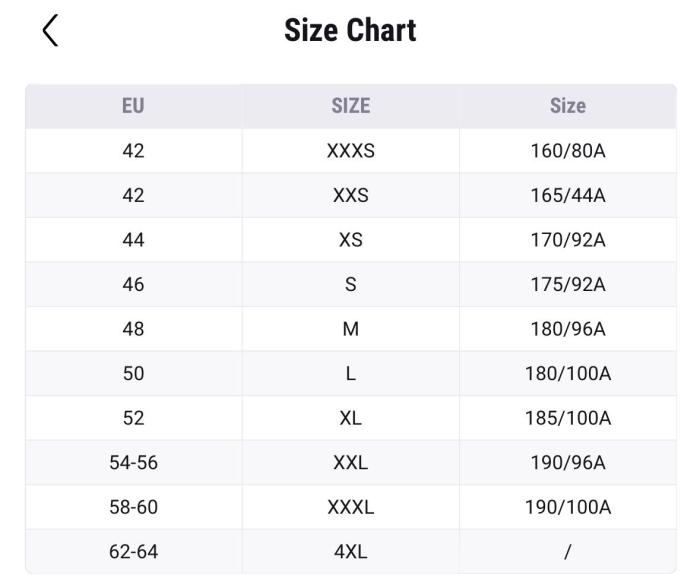Click the 160/80A measurement cell
Viewport: 700px width, 585px height.
pos(567,152)
